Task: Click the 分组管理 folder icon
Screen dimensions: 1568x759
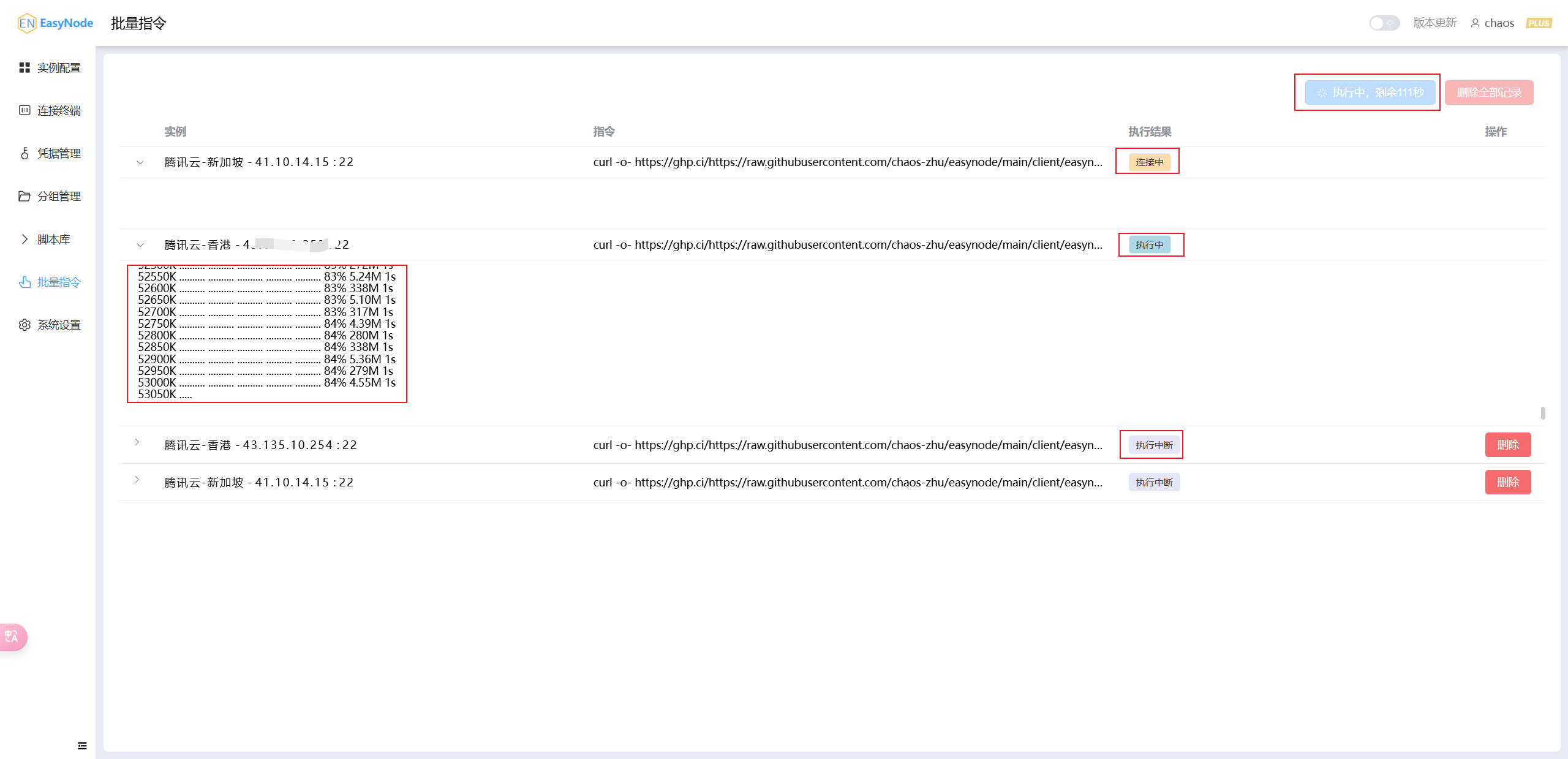Action: click(24, 197)
